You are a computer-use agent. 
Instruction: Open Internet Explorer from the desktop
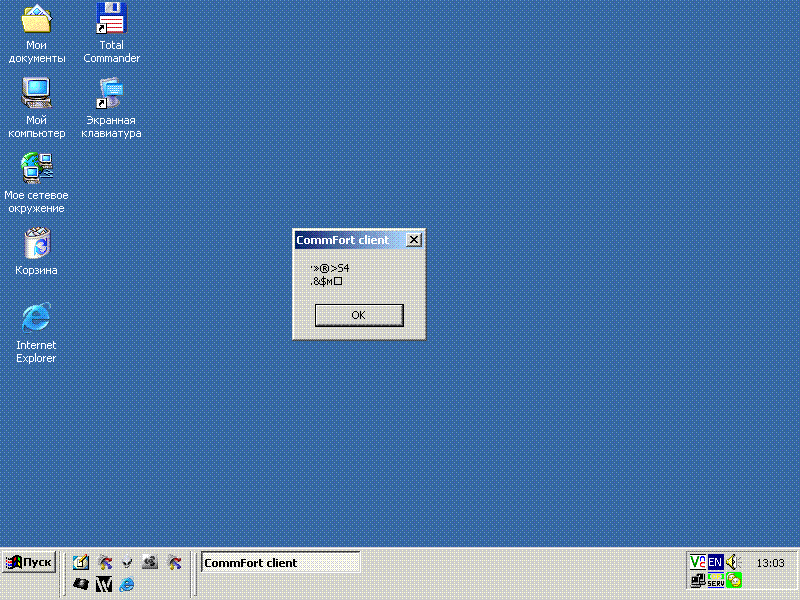point(37,319)
